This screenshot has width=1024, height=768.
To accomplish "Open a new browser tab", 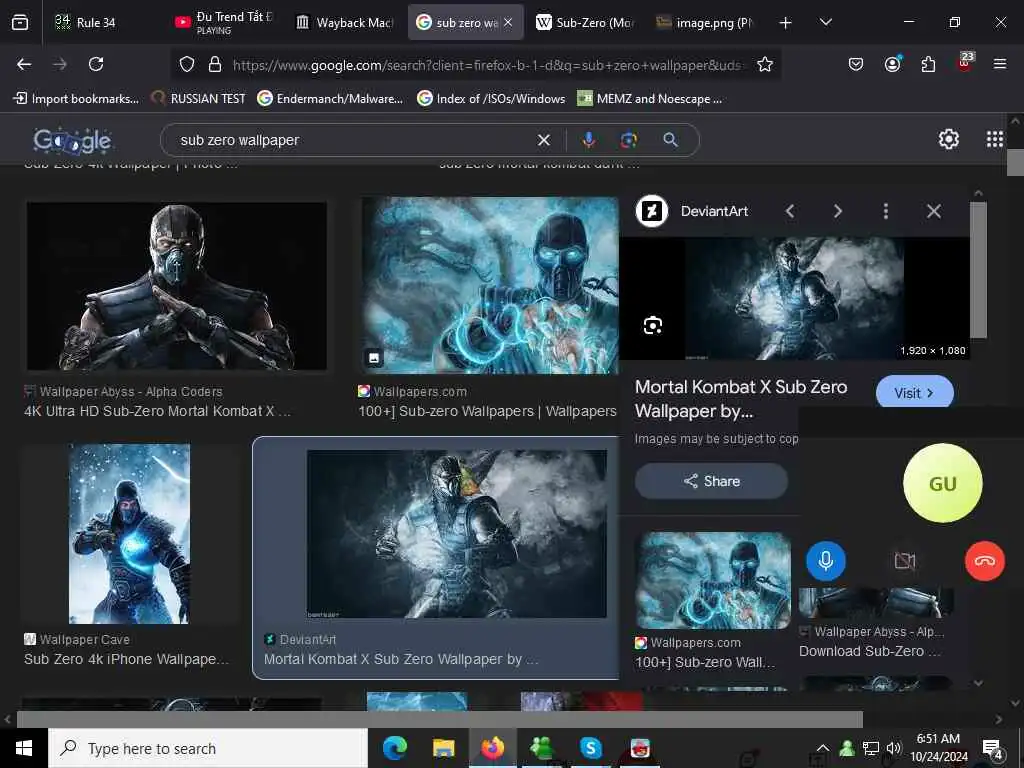I will pyautogui.click(x=786, y=23).
